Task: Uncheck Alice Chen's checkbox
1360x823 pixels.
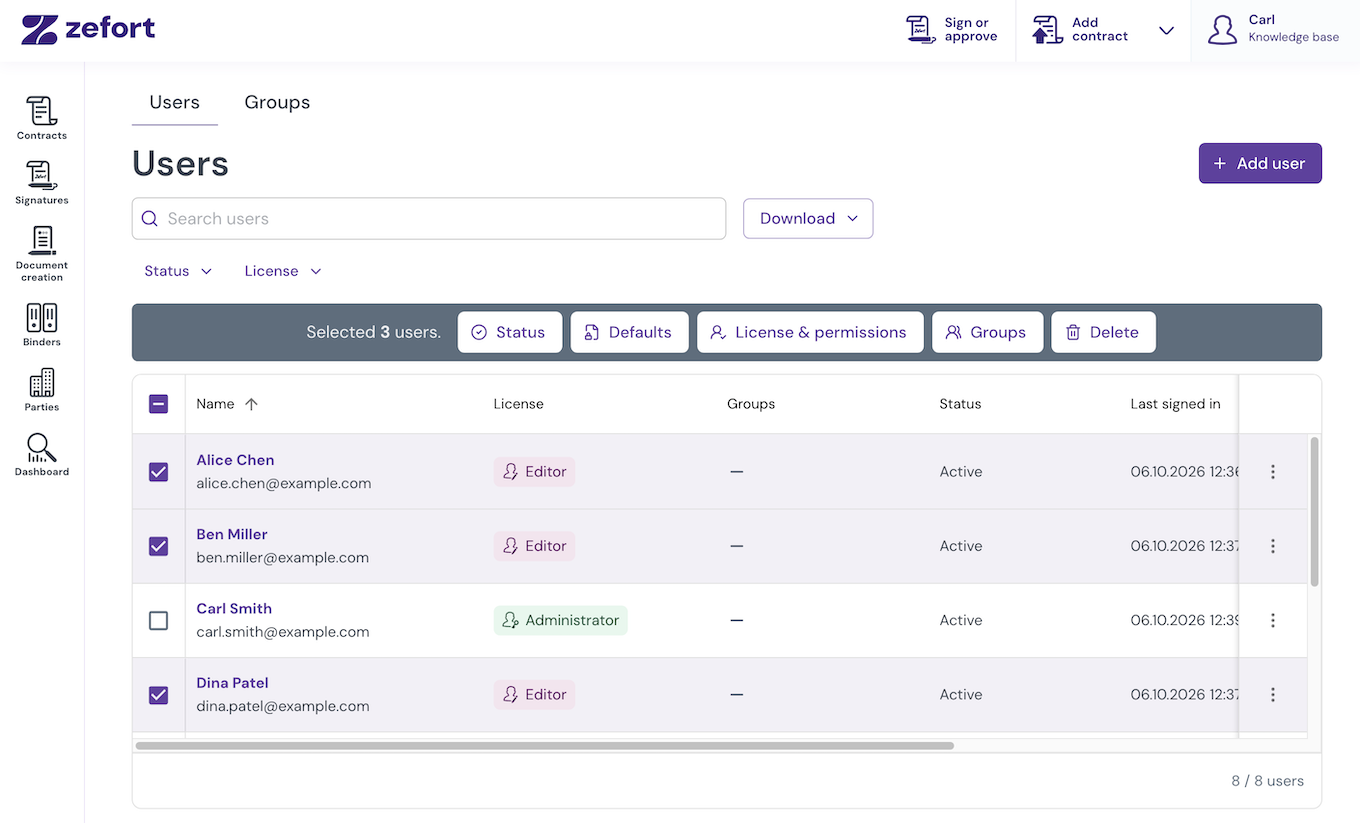Action: (158, 472)
